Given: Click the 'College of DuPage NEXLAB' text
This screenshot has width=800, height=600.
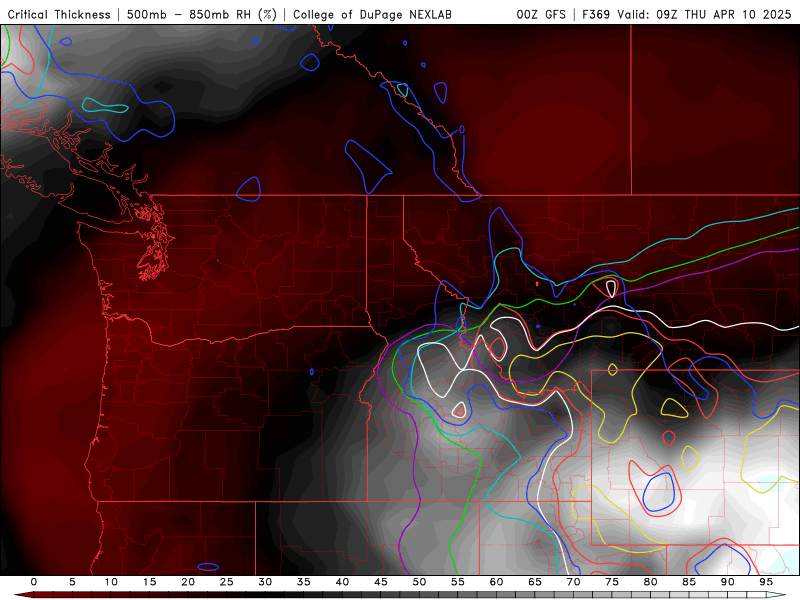Looking at the screenshot, I should coord(372,14).
